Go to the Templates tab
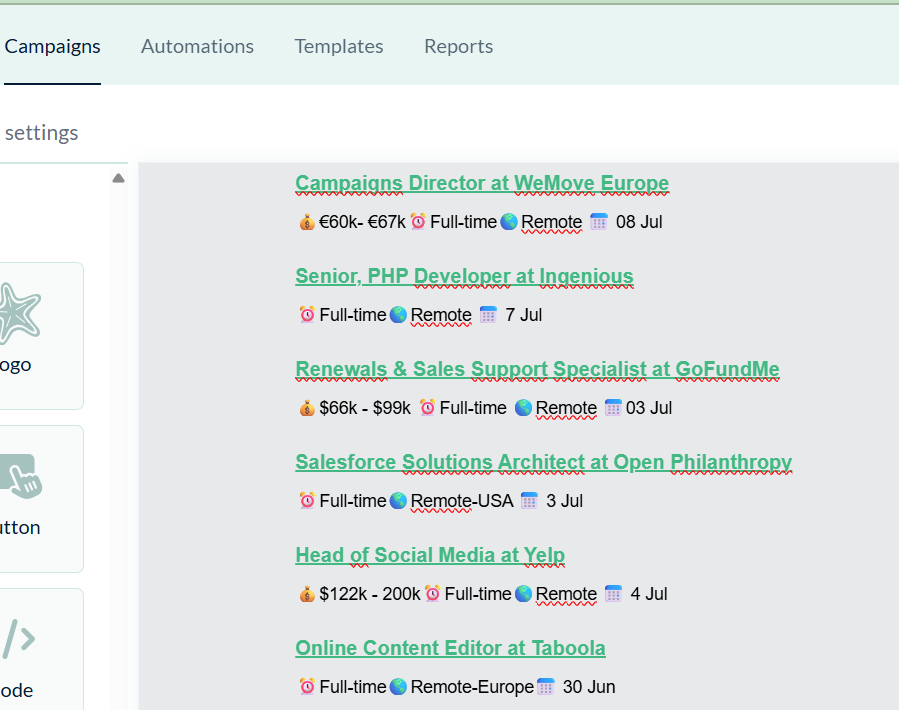This screenshot has height=710, width=899. (x=339, y=46)
